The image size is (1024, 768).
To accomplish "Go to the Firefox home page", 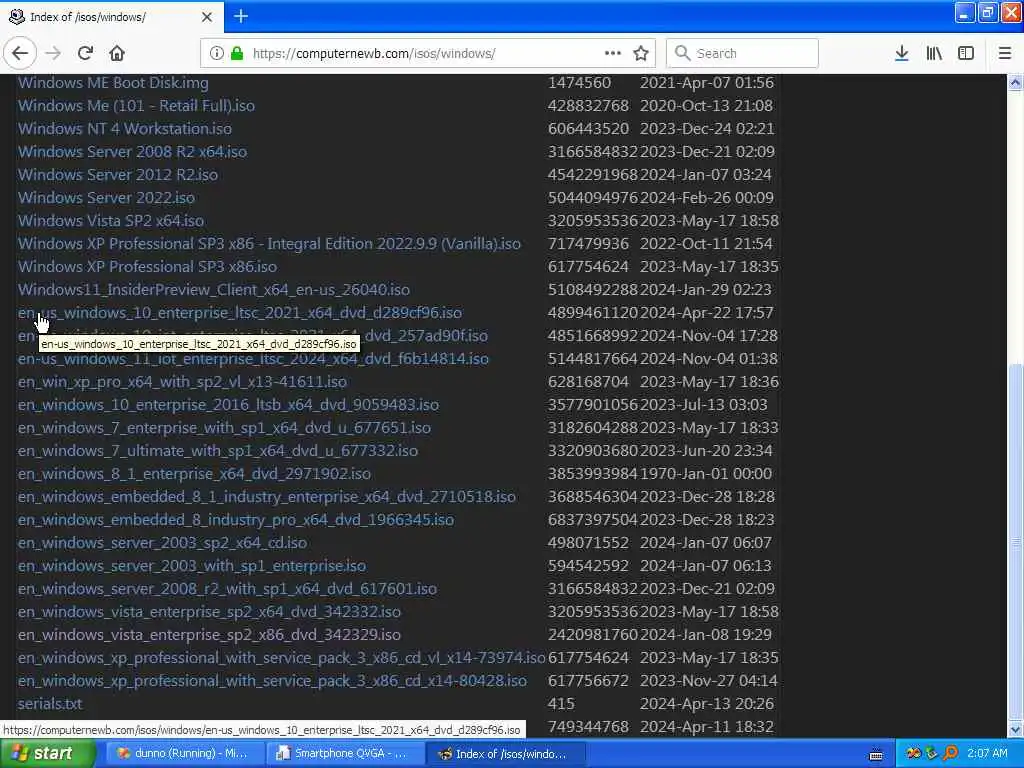I will pos(117,53).
